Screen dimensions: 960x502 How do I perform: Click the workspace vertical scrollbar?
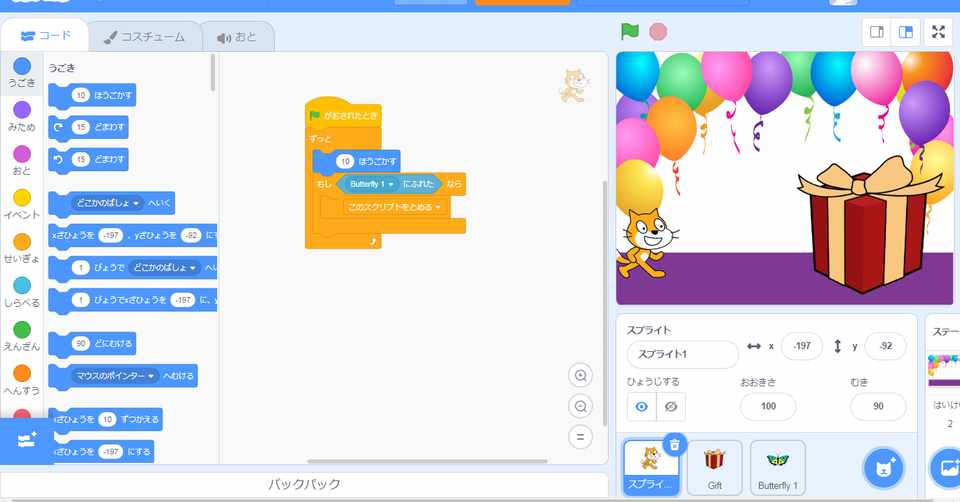(x=604, y=303)
